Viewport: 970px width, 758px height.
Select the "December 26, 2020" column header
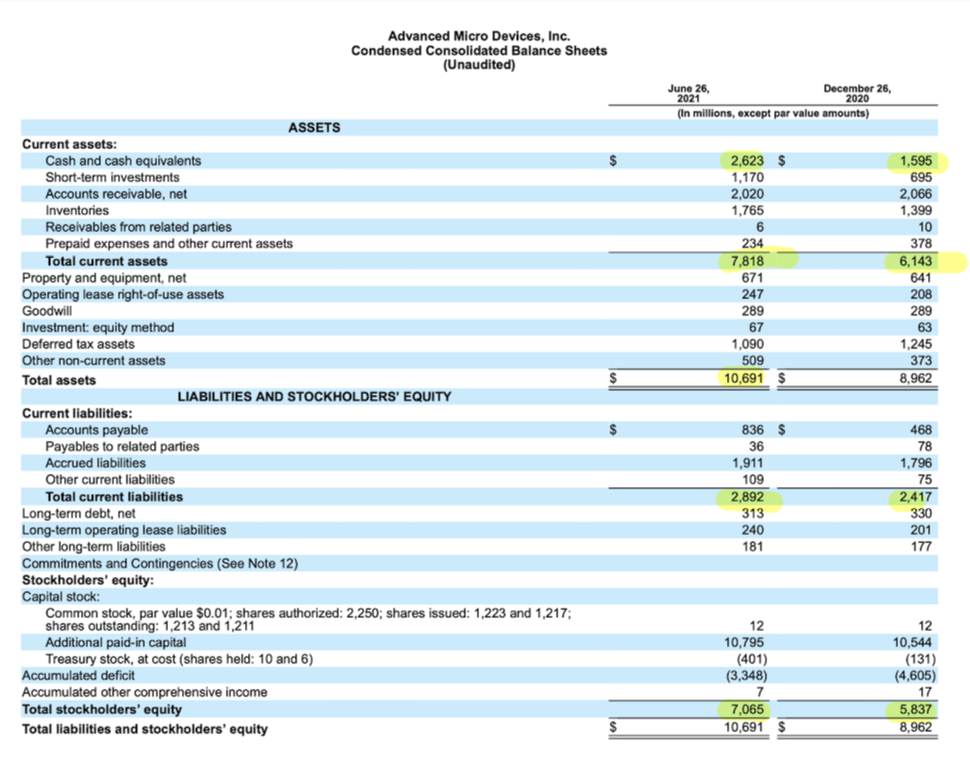click(x=857, y=93)
